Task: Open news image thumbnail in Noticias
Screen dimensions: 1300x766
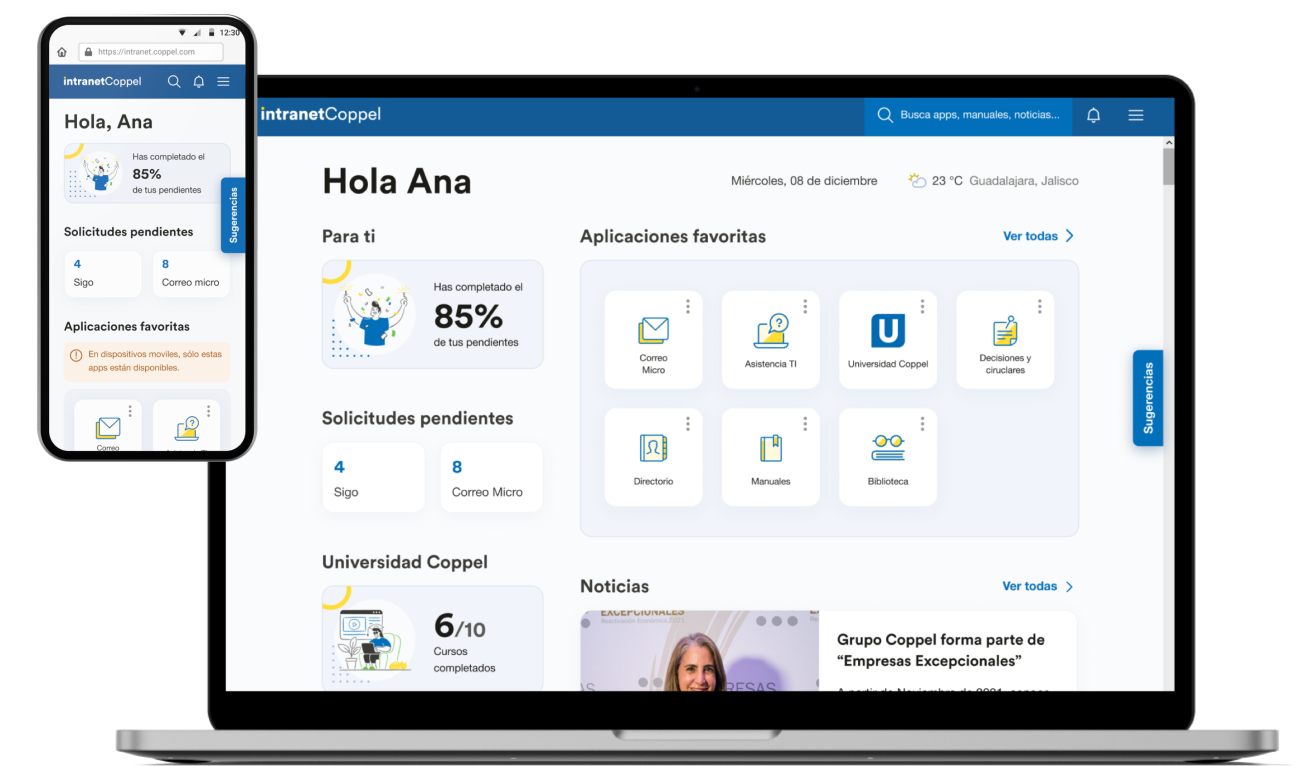Action: click(699, 651)
